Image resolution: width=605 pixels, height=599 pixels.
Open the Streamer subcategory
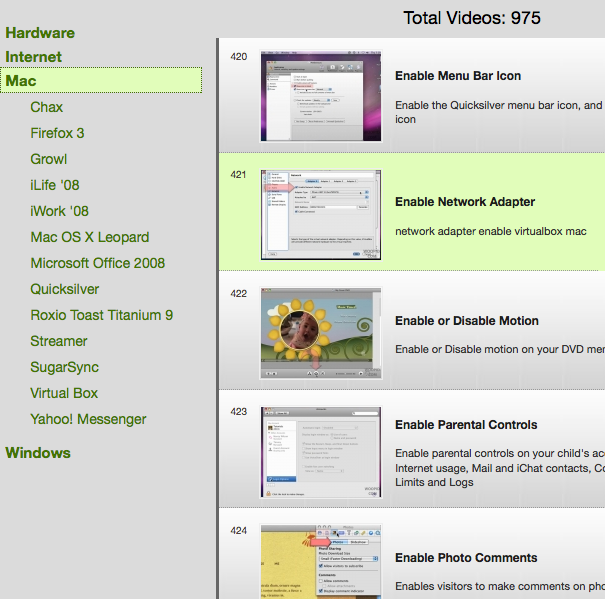point(59,341)
